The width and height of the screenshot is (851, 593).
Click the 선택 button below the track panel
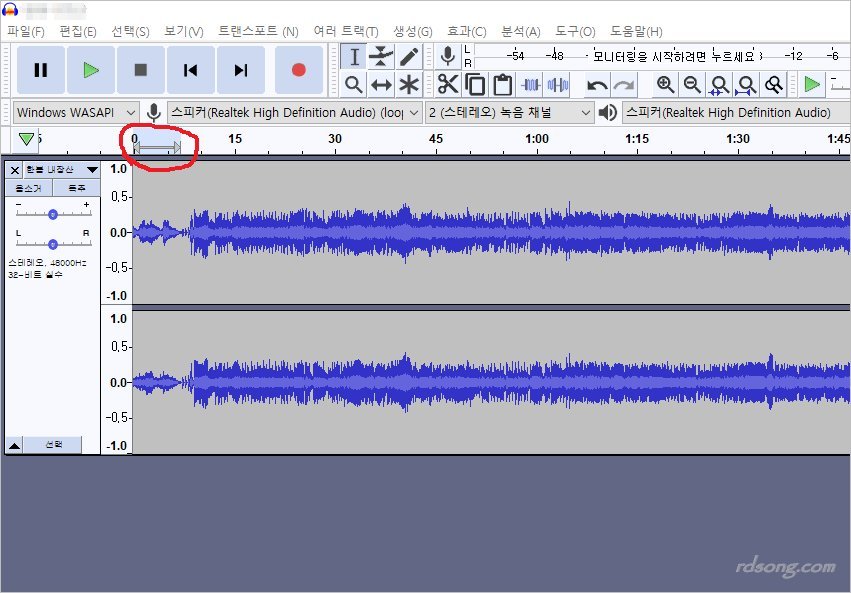click(53, 444)
